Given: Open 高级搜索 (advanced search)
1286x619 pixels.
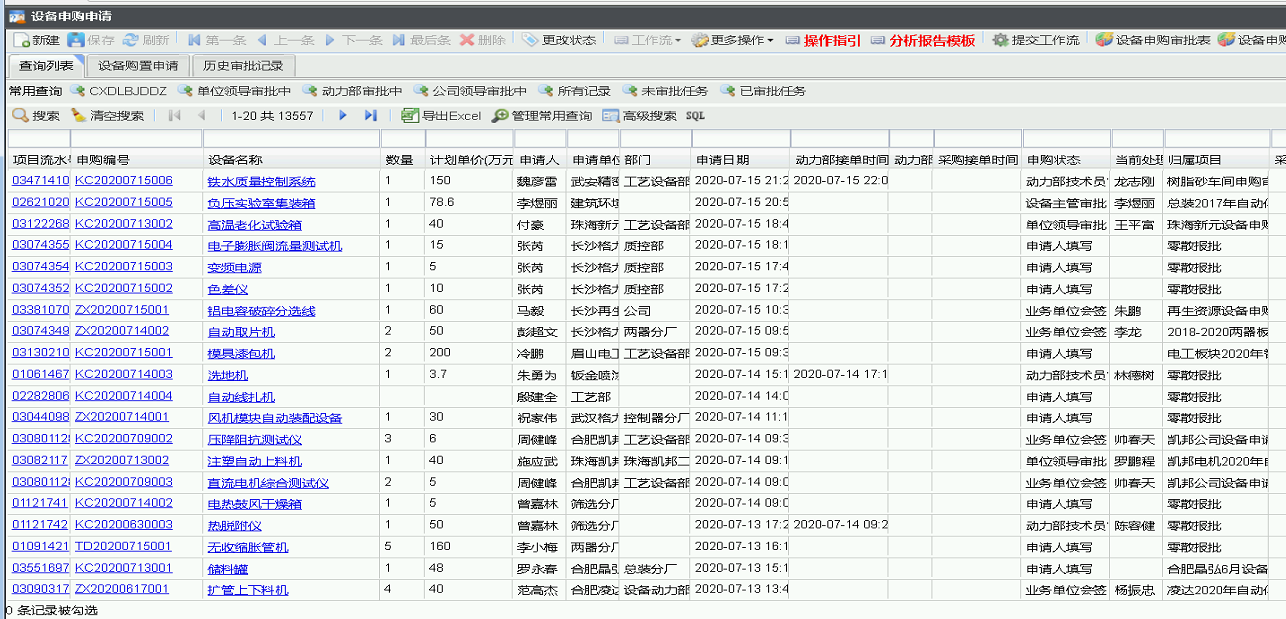Looking at the screenshot, I should 639,116.
